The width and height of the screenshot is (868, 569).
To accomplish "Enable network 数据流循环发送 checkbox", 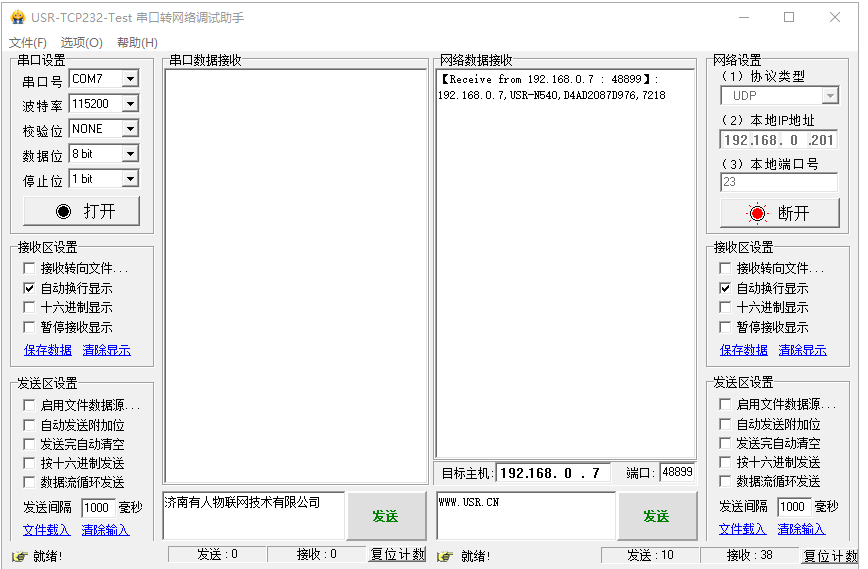I will (x=725, y=481).
